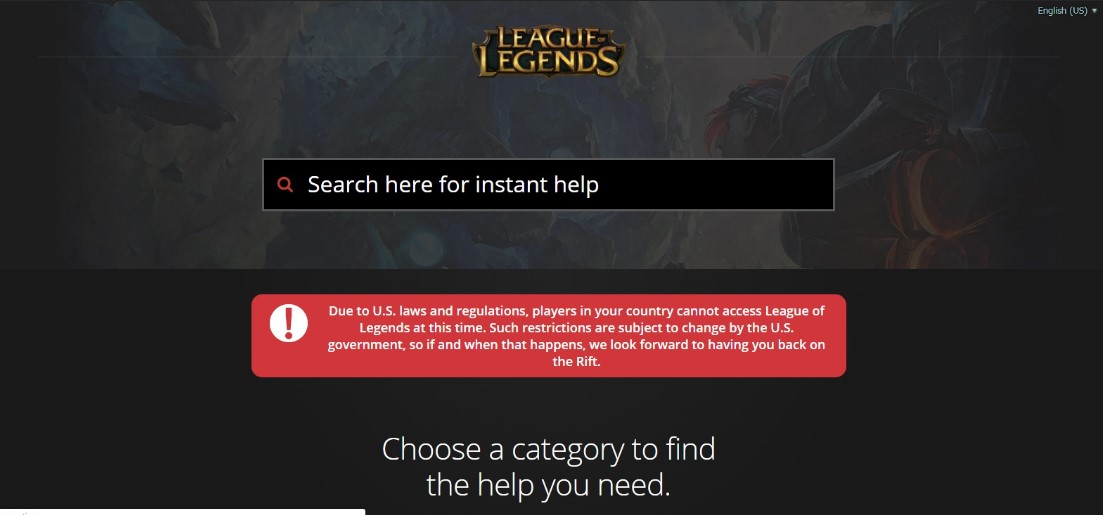Click the small arrow beside English (US)
The image size is (1103, 515).
(x=1094, y=11)
